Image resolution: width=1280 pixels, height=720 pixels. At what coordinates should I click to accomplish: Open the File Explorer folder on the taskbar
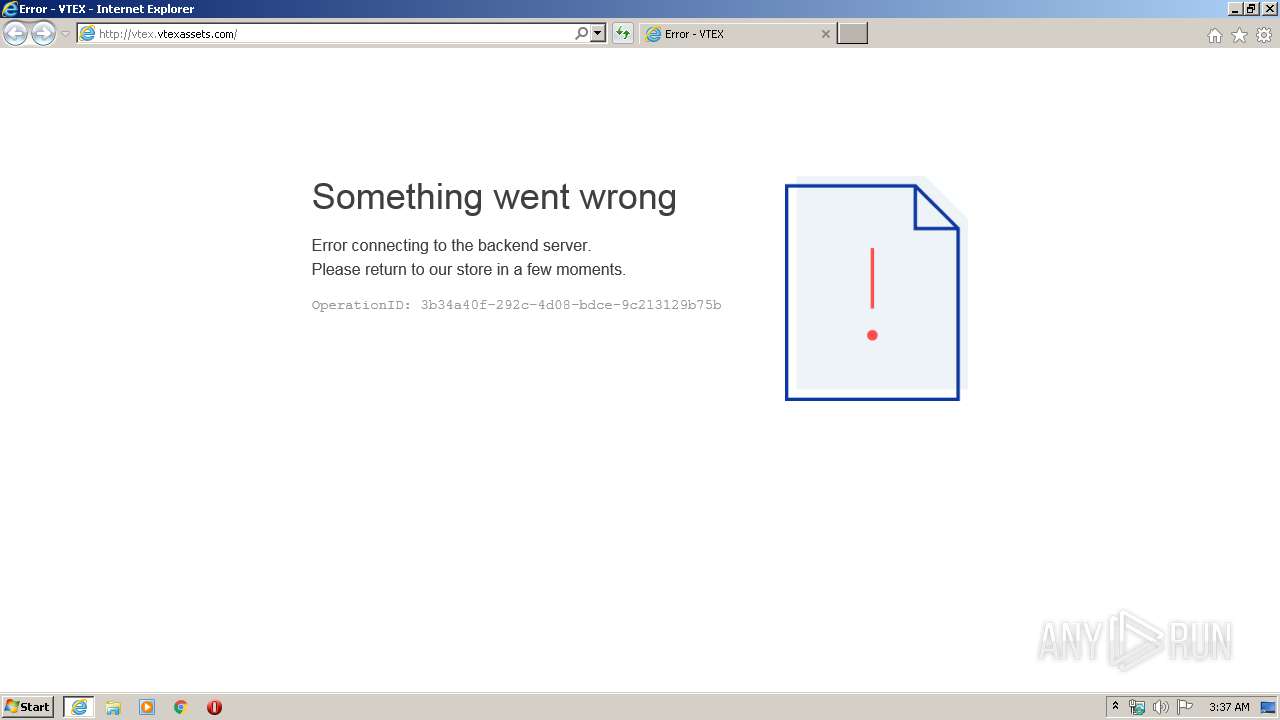(113, 707)
